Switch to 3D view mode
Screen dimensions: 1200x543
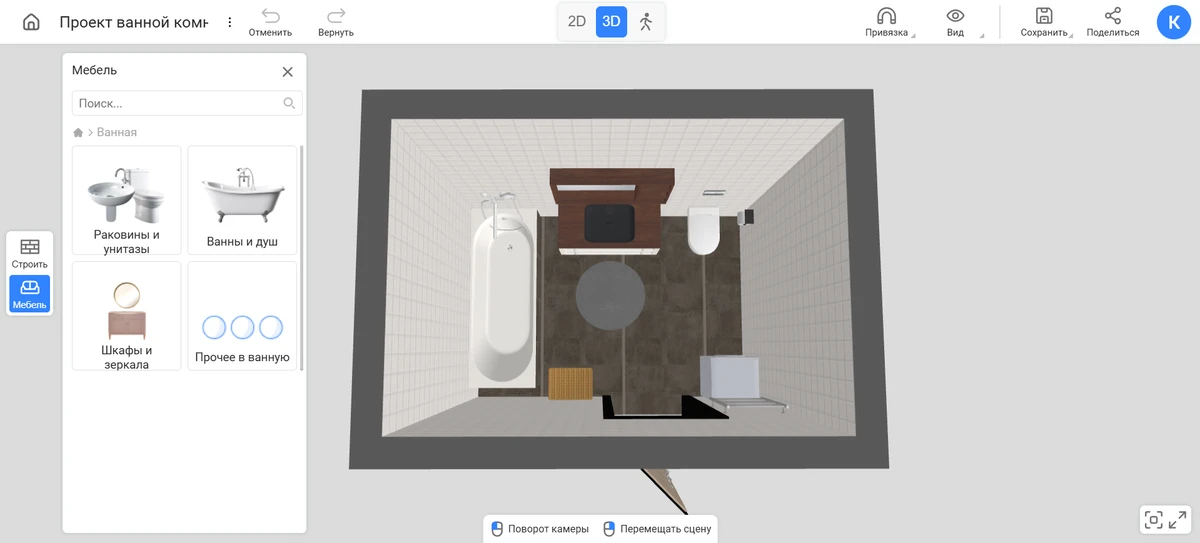(611, 21)
